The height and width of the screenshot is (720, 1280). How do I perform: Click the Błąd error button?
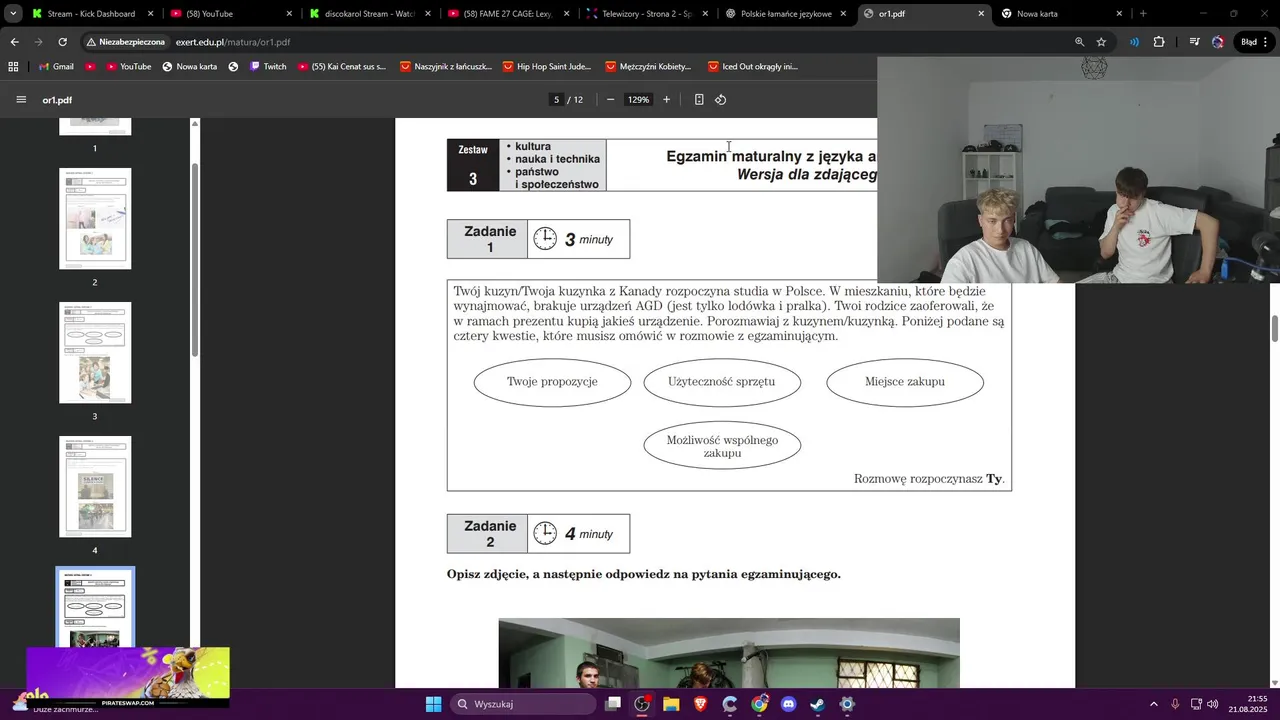tap(1254, 42)
